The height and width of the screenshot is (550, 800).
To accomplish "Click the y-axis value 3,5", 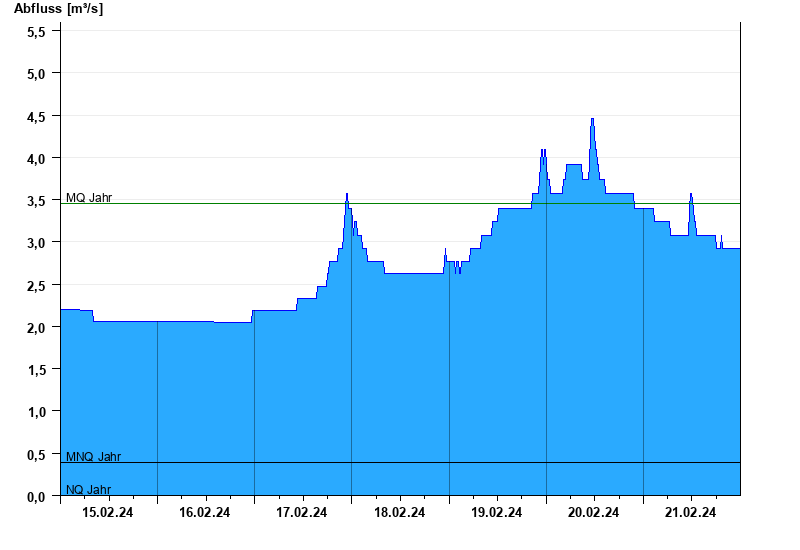I will pos(36,202).
